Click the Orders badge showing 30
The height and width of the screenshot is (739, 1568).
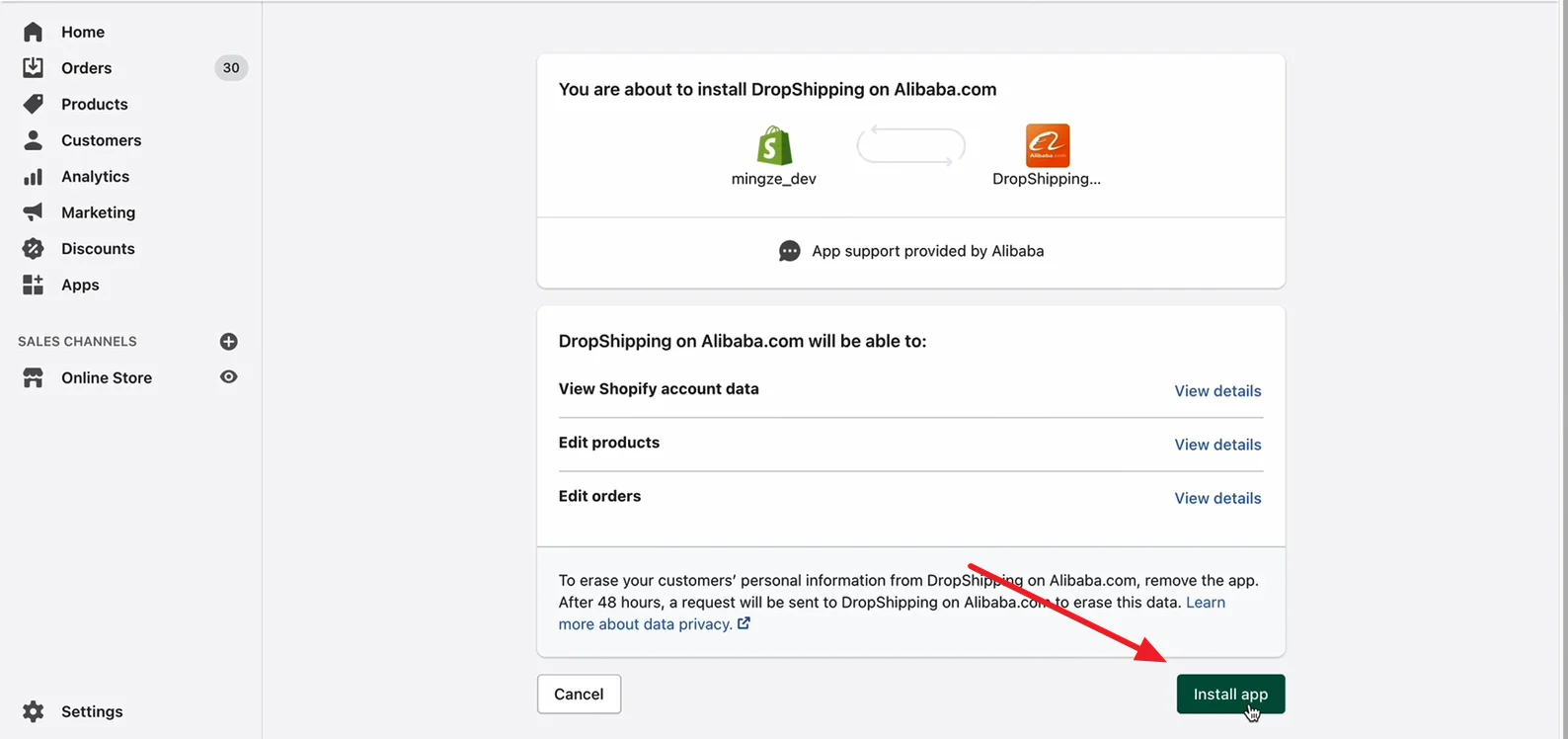click(230, 67)
